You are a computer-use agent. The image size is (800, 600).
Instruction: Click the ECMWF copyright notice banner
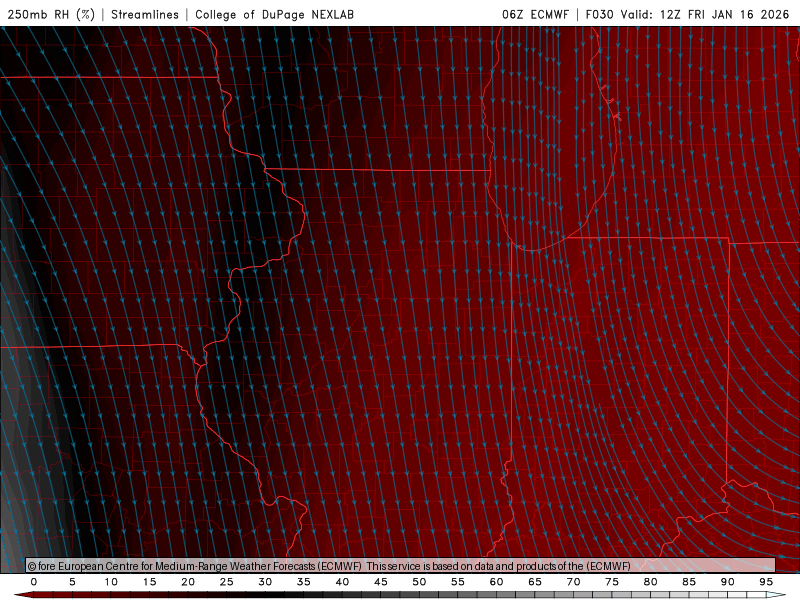point(401,565)
